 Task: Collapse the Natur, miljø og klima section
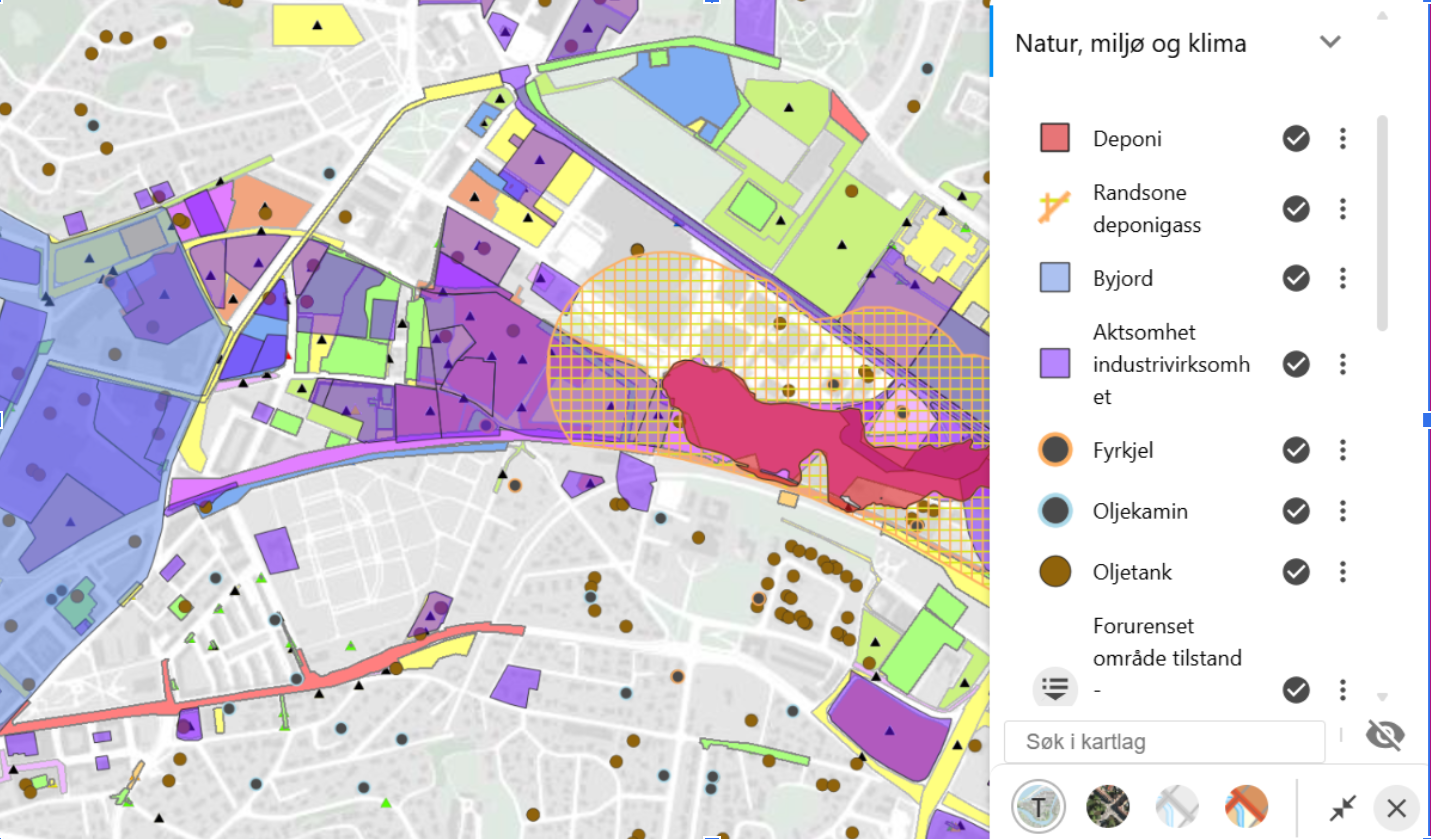[x=1329, y=42]
